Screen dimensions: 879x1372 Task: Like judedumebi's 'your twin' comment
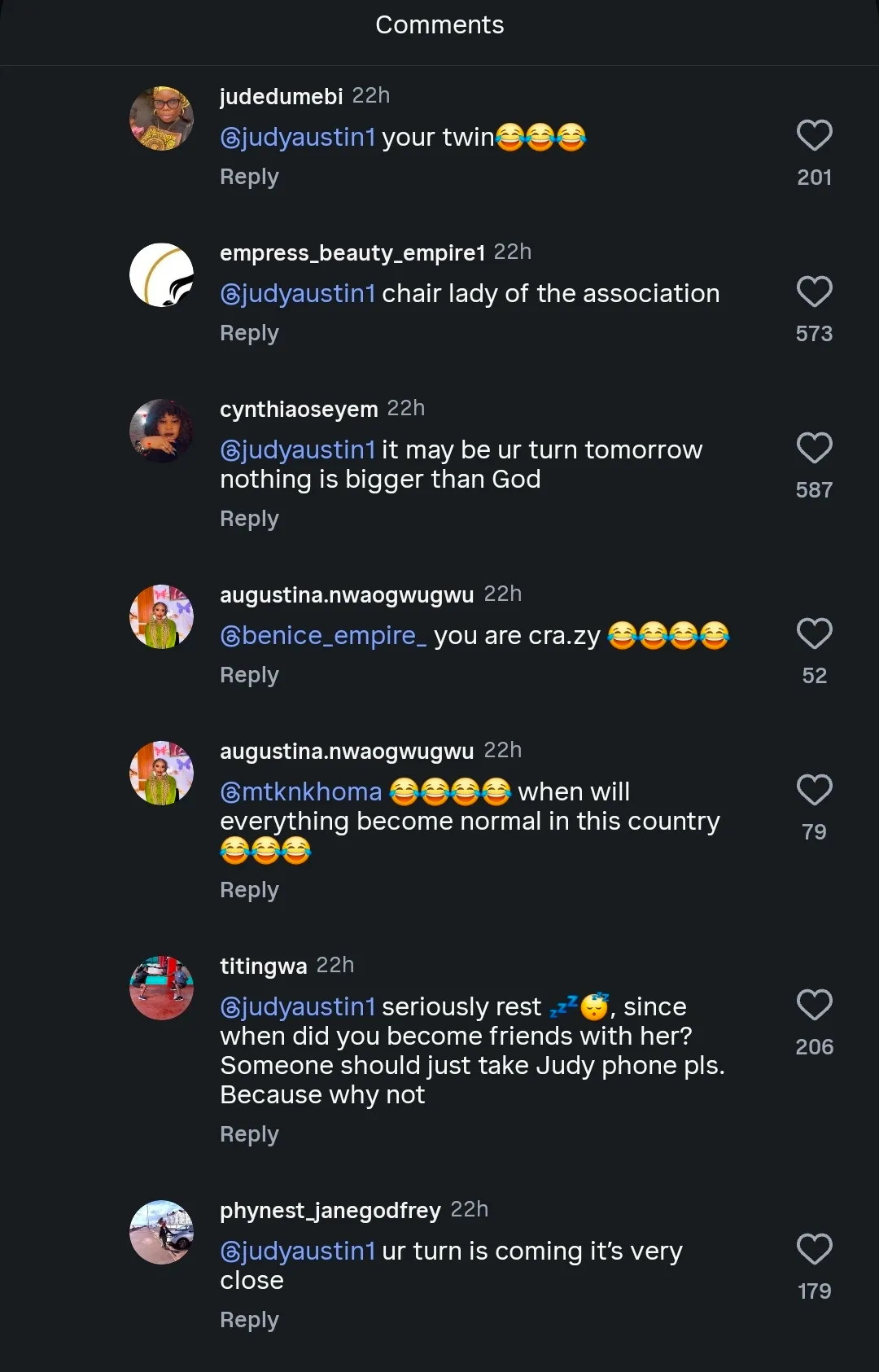814,136
